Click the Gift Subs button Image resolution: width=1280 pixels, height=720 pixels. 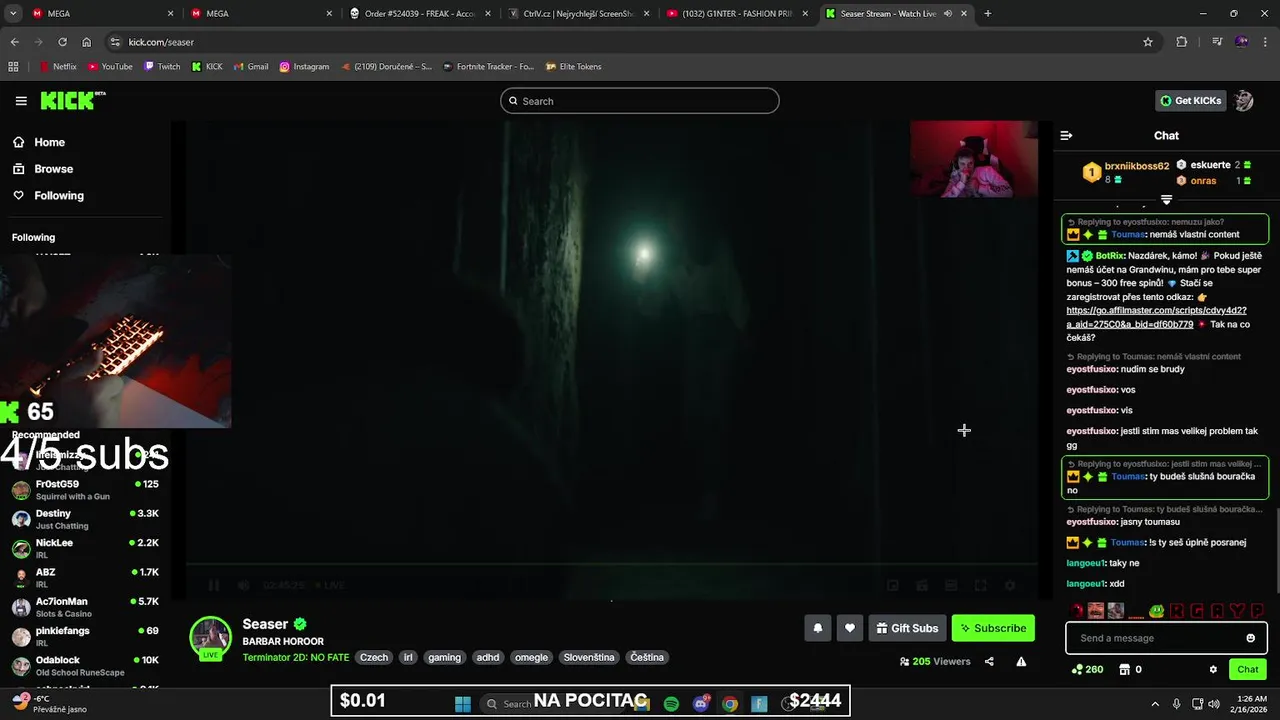(907, 628)
